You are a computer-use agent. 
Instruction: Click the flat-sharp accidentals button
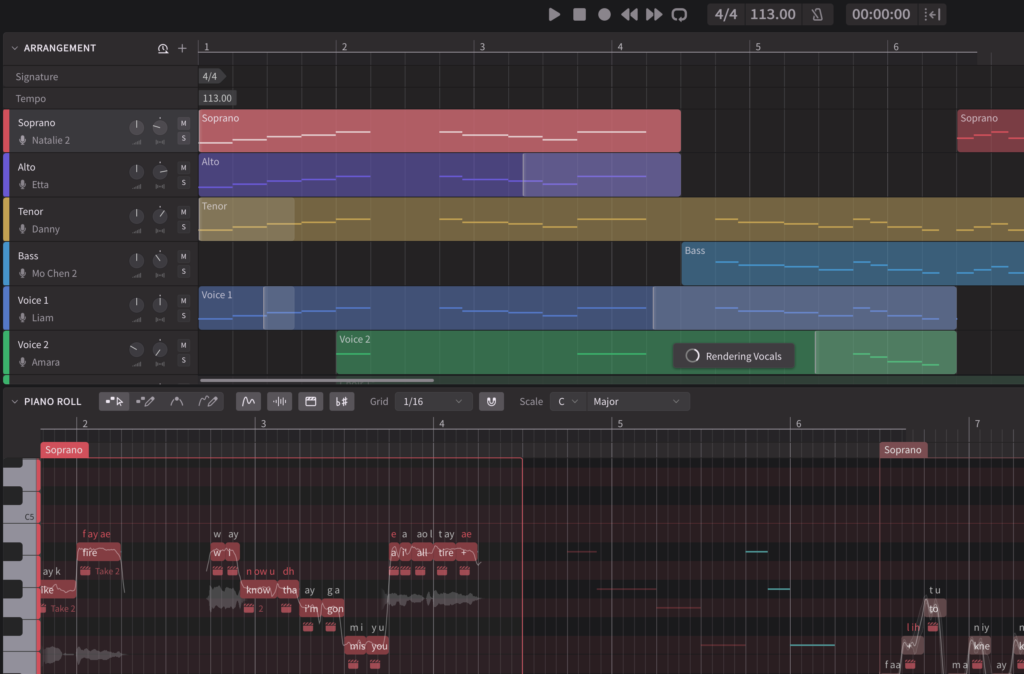point(341,401)
